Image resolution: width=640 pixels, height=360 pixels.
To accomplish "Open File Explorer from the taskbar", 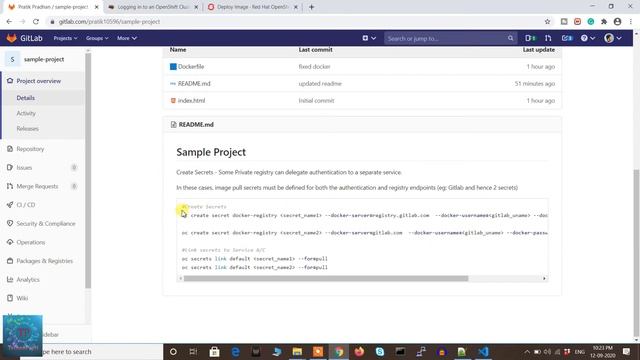I will pyautogui.click(x=297, y=351).
